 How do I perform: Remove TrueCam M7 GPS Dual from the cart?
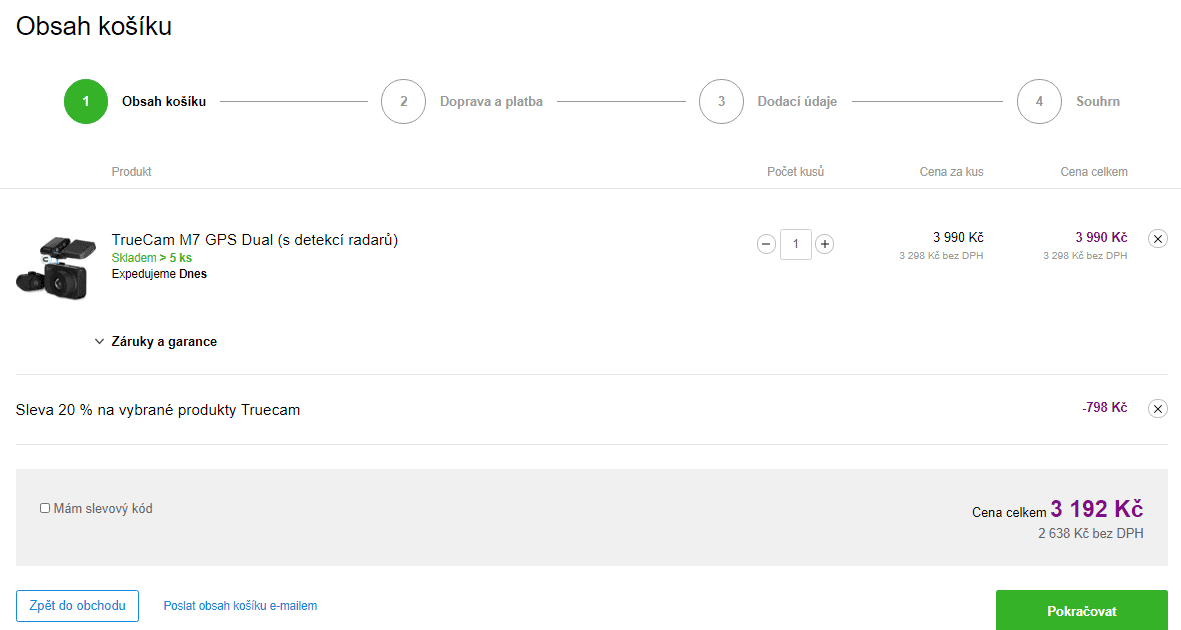1158,239
